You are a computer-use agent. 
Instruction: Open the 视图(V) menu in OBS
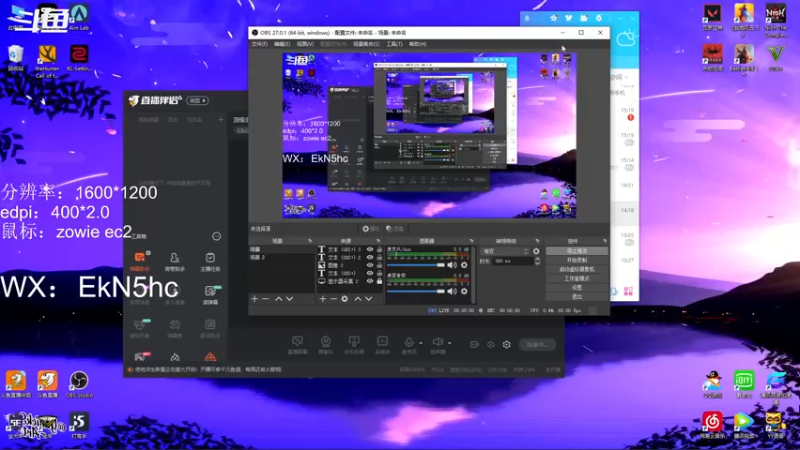(x=305, y=44)
